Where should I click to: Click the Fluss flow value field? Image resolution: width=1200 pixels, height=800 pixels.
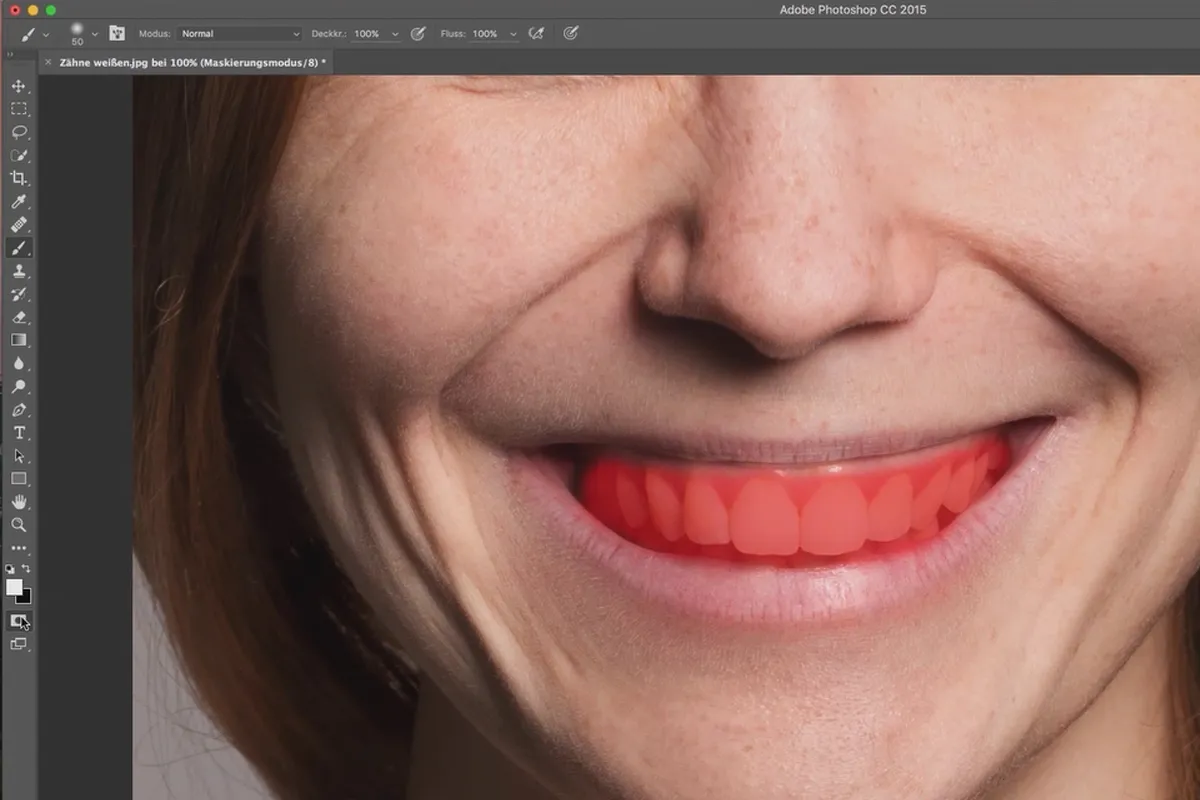tap(486, 34)
